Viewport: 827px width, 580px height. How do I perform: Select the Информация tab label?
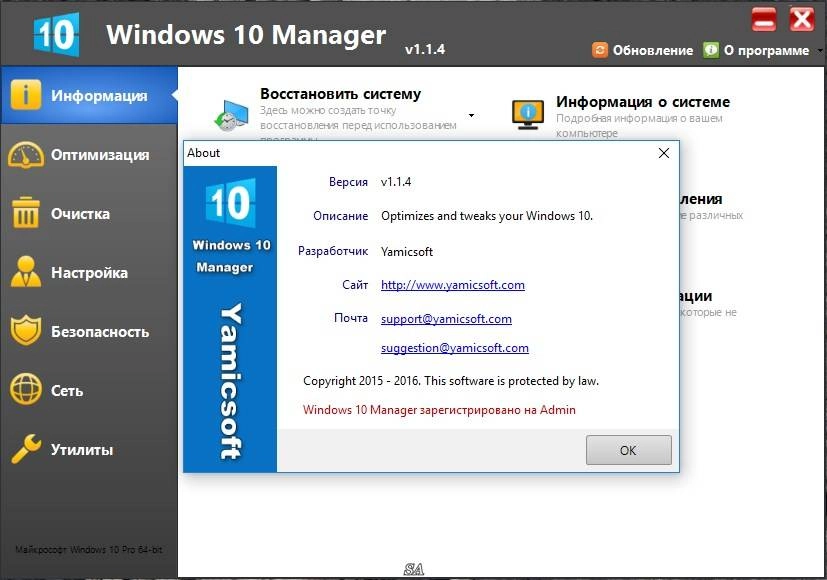[99, 95]
